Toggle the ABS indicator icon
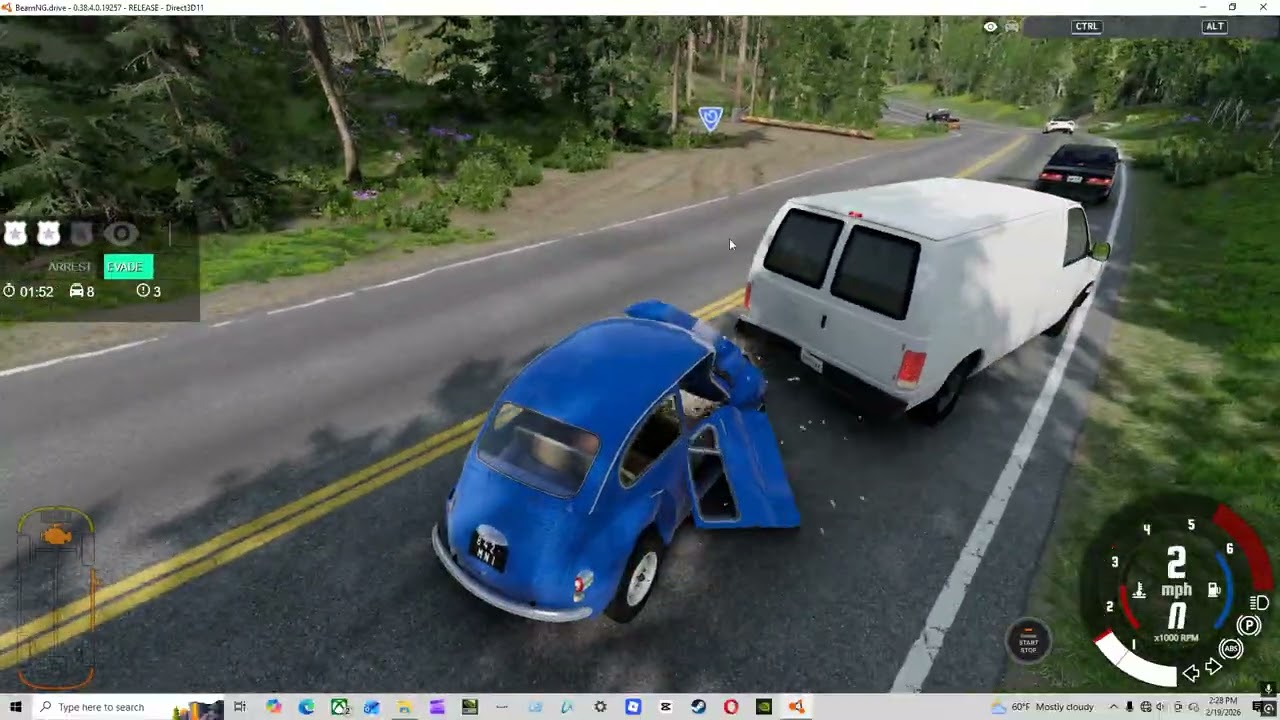 tap(1231, 649)
